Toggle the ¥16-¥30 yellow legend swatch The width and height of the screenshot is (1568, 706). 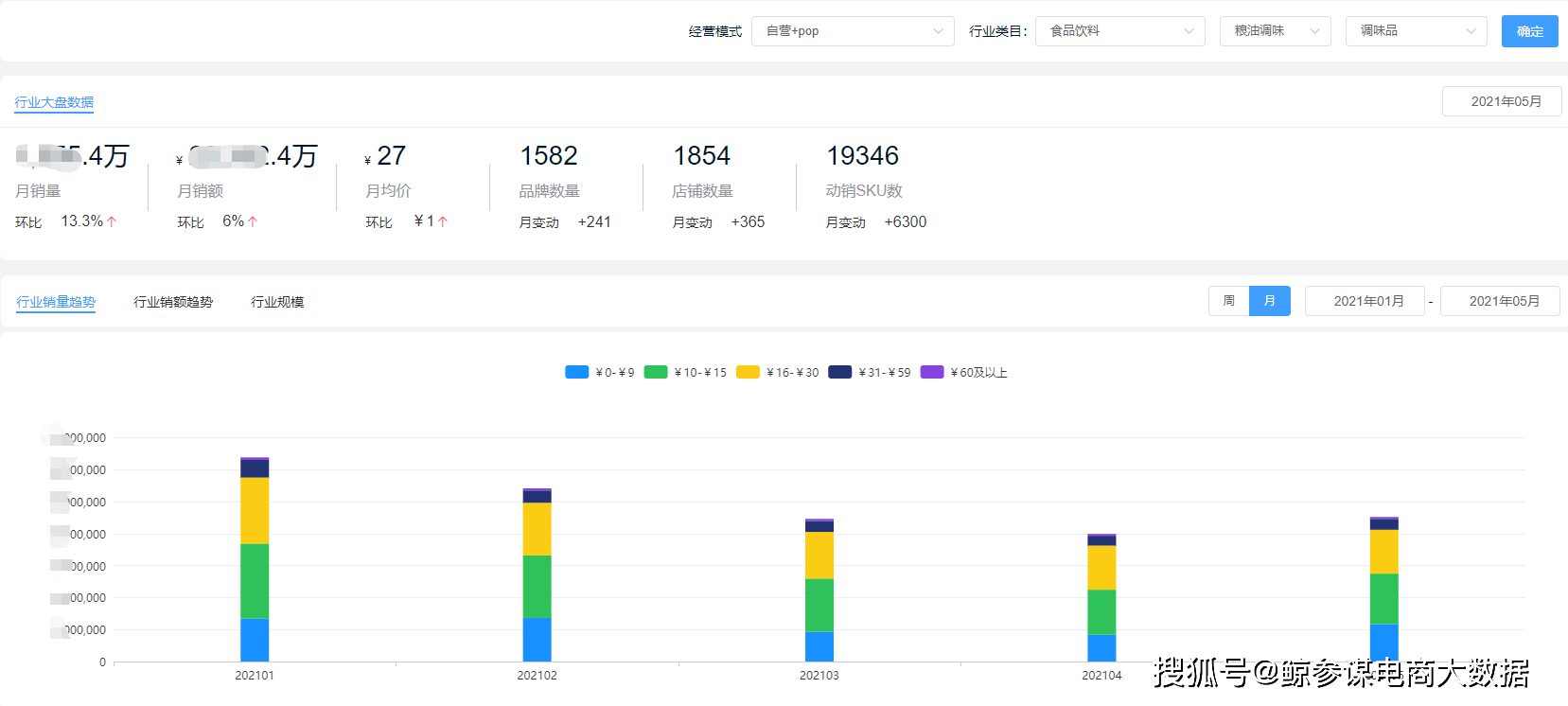(x=749, y=372)
